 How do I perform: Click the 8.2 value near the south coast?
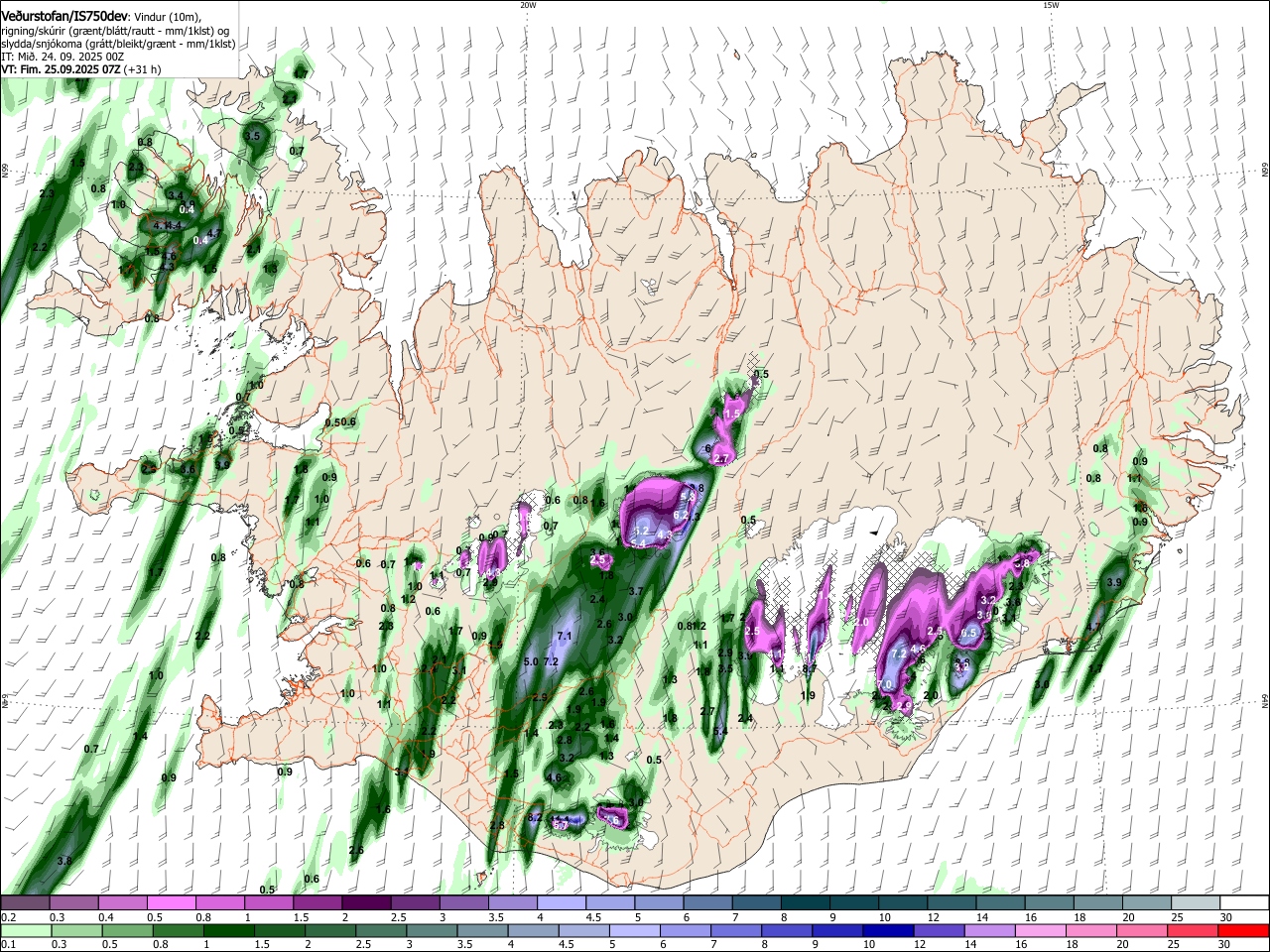coord(536,817)
